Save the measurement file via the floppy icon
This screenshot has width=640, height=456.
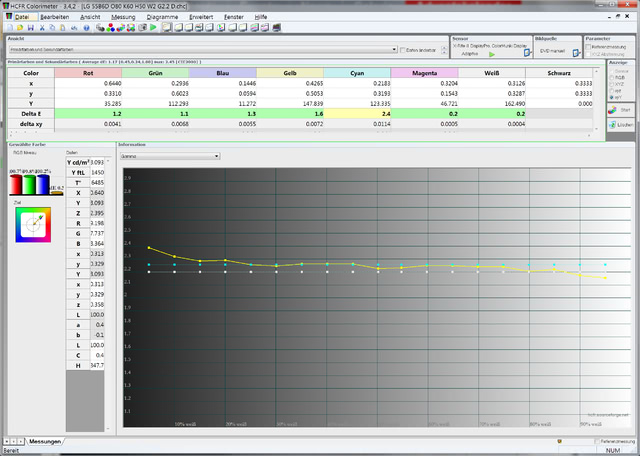point(31,28)
